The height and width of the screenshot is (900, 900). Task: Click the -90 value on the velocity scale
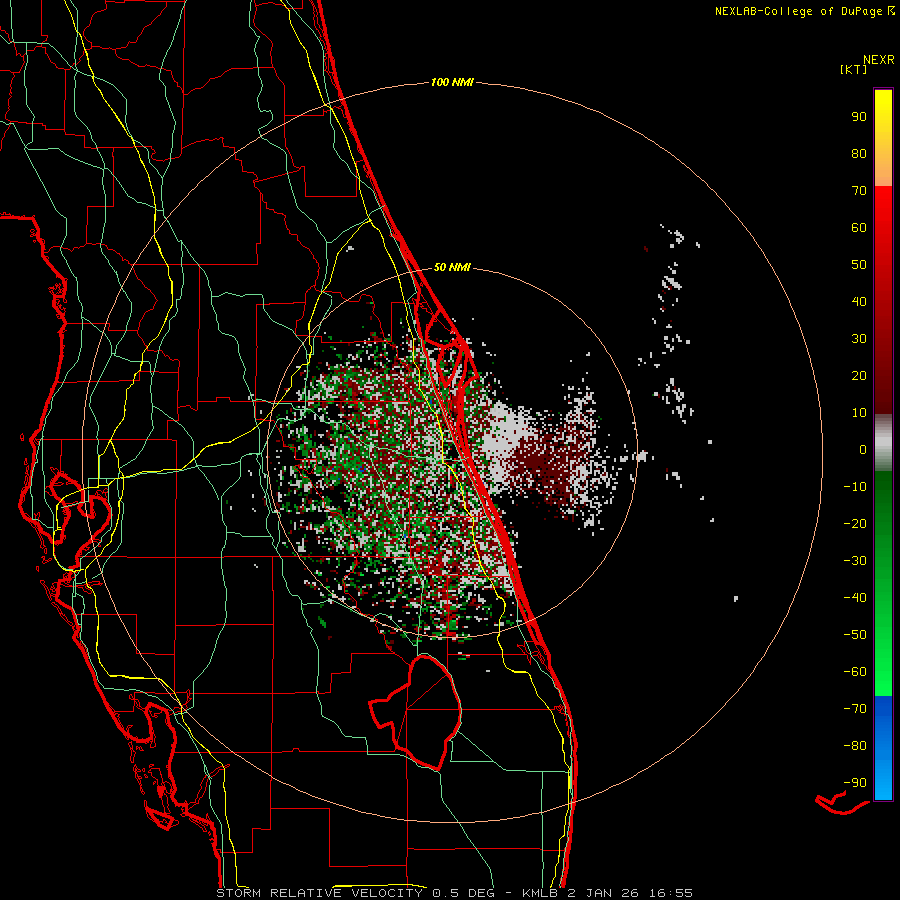click(x=855, y=783)
